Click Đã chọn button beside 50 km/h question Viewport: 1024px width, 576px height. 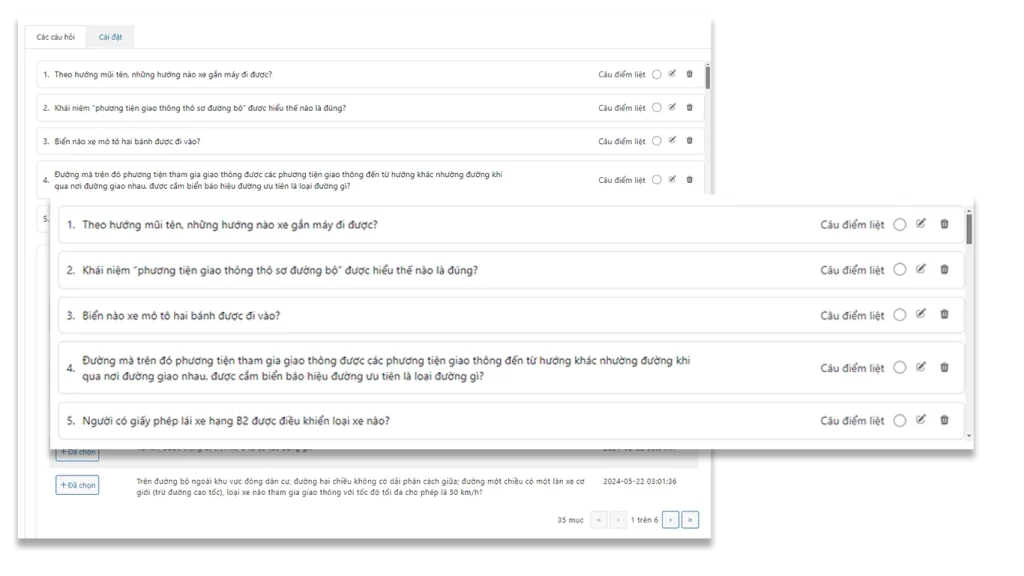tap(77, 485)
